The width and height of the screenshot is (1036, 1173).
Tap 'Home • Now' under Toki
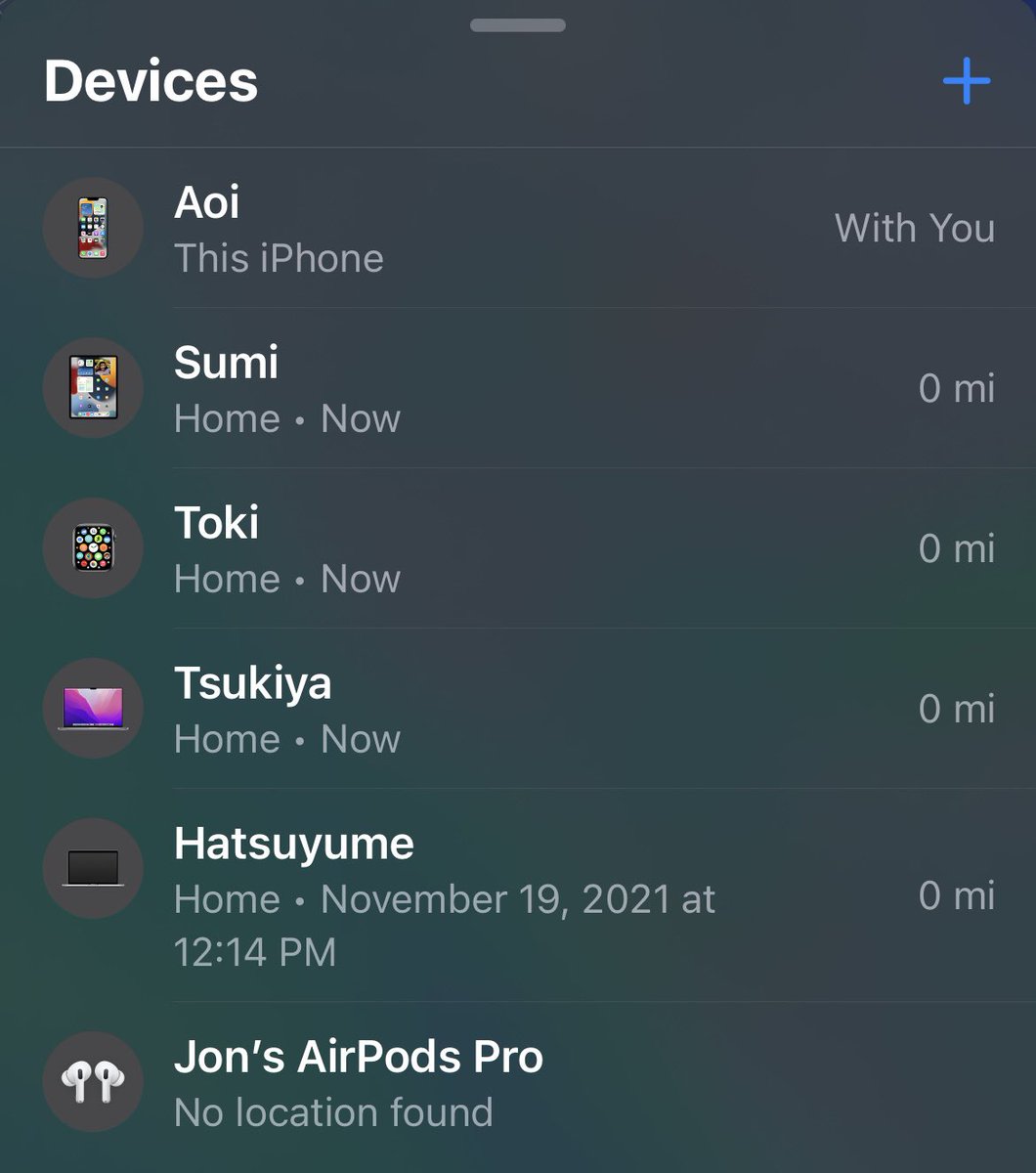[287, 579]
